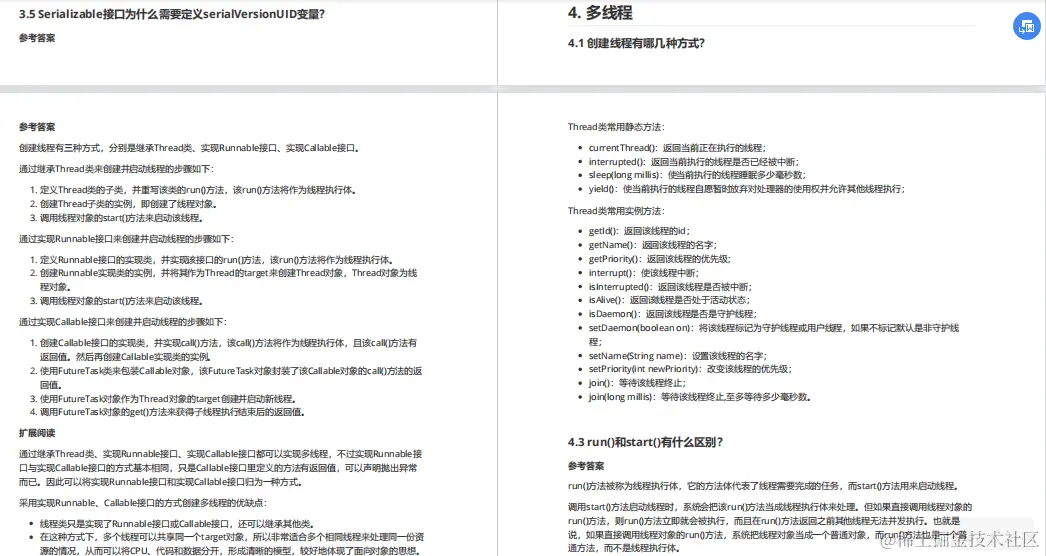Viewport: 1046px width, 556px height.
Task: Click line '通过实现Runnable接口来创建并启动线程的步骤如下:'
Action: pos(126,239)
